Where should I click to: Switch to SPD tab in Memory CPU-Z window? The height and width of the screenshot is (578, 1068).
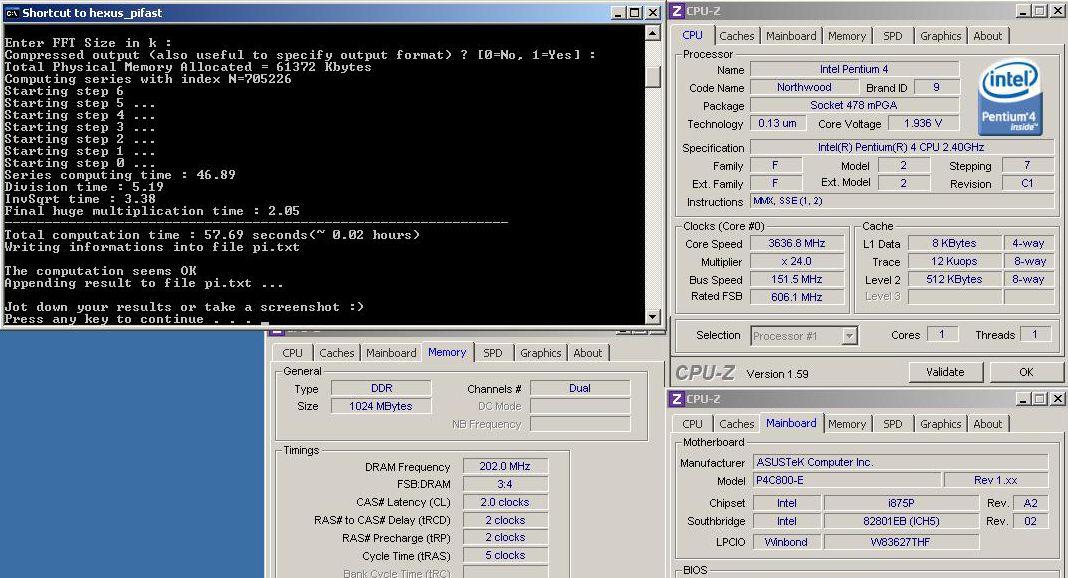click(x=492, y=353)
